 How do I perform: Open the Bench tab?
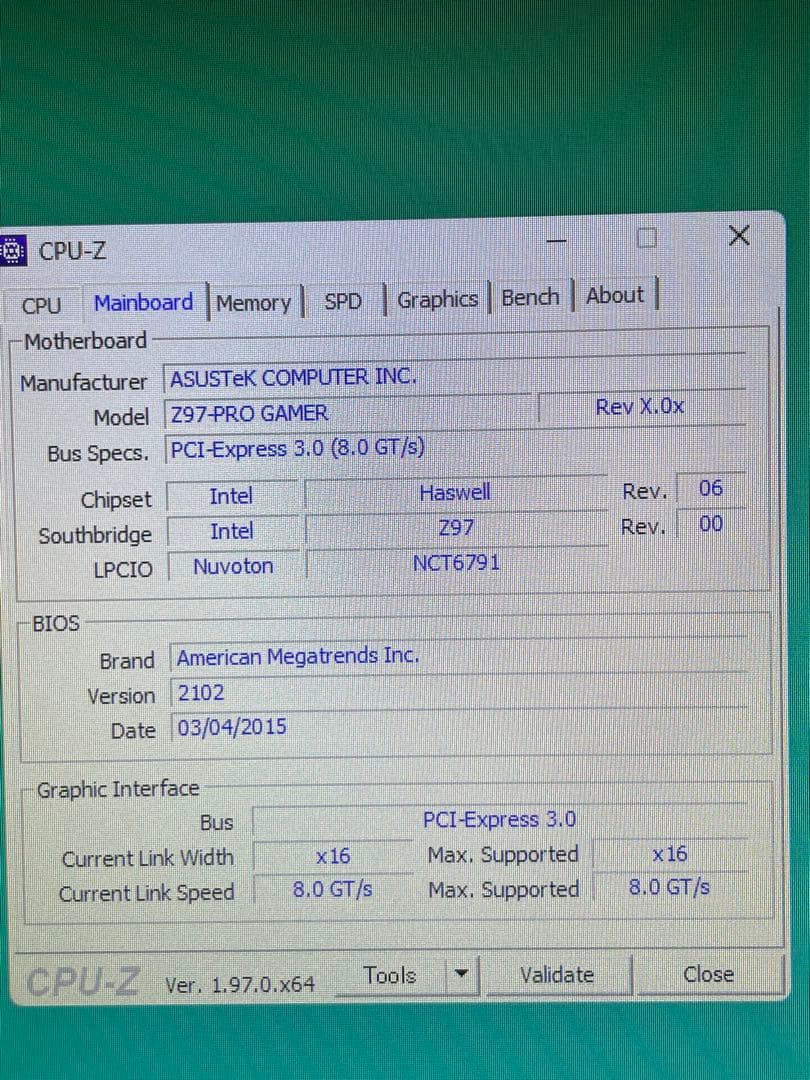point(530,297)
